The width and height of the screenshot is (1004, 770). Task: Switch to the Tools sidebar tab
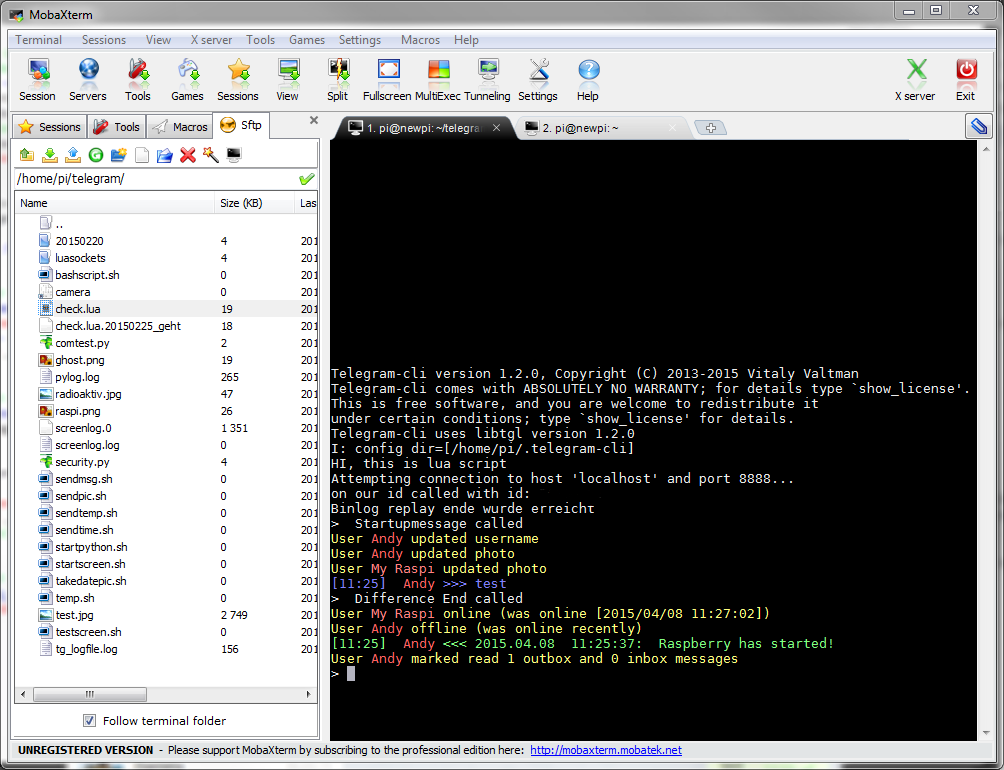[117, 127]
